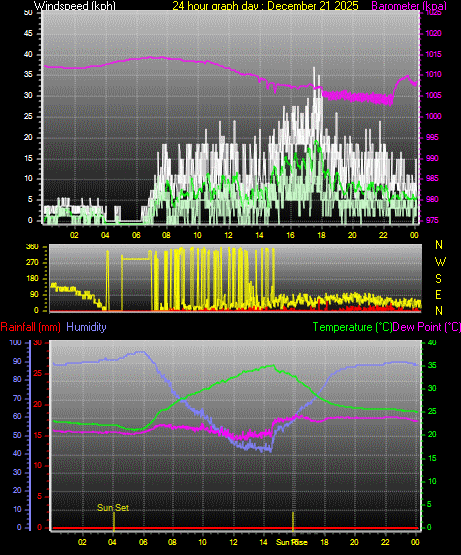Click the "980" barometer axis value
This screenshot has width=461, height=555.
432,199
